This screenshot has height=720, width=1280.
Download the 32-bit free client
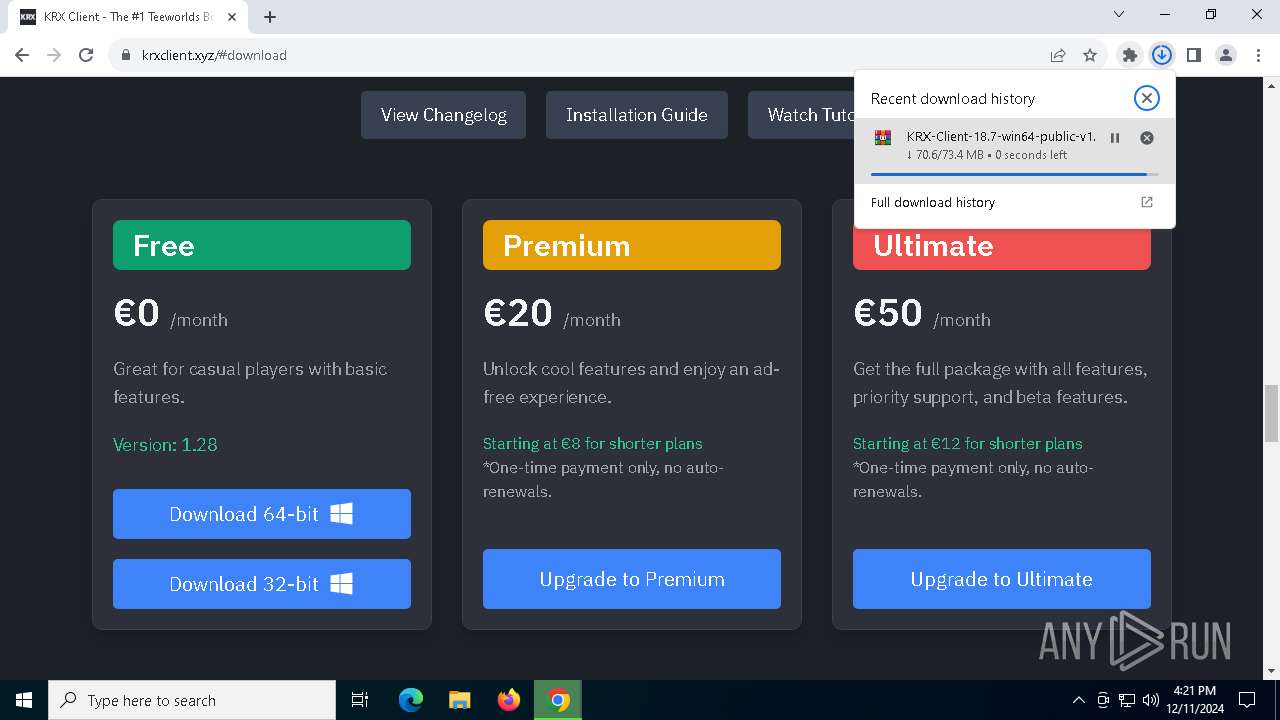pos(262,584)
